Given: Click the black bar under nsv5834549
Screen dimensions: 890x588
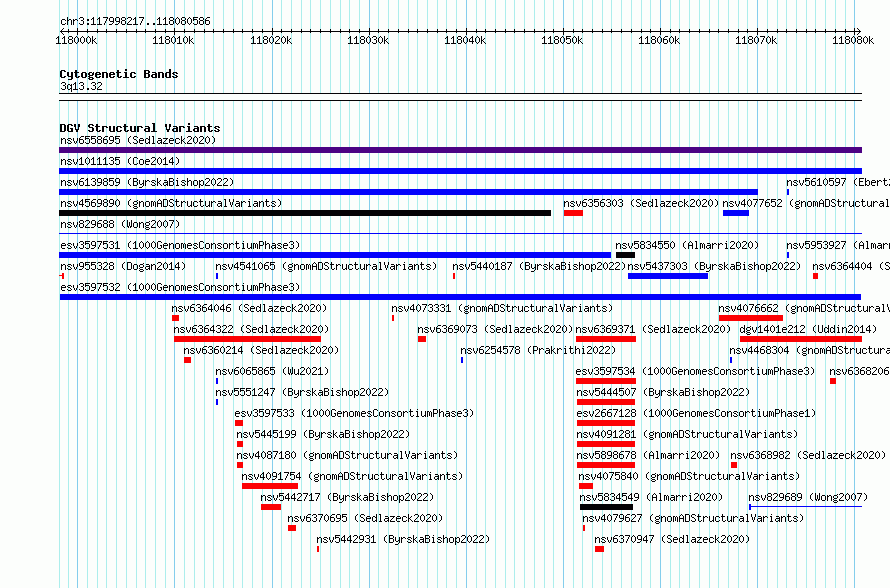Looking at the screenshot, I should click(606, 507).
